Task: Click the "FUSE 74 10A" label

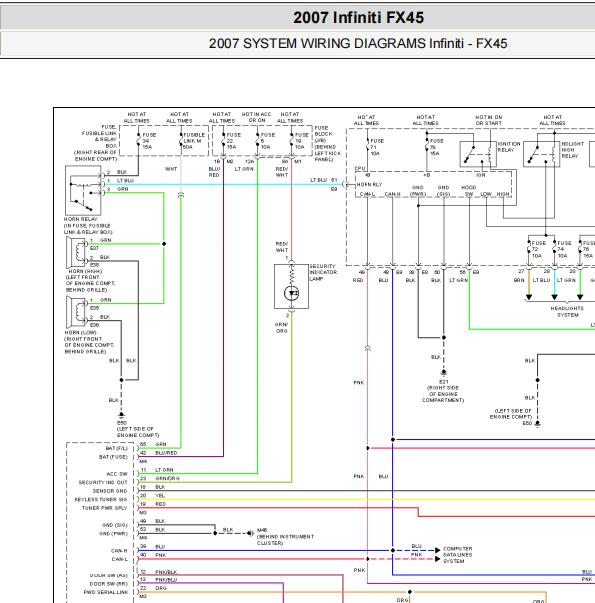Action: coord(564,250)
